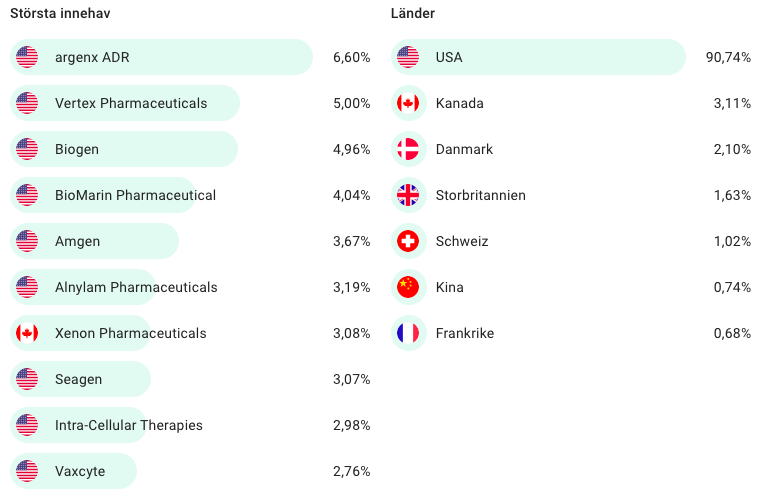
Task: Click the US flag beside Vaxcyte
Action: click(27, 471)
